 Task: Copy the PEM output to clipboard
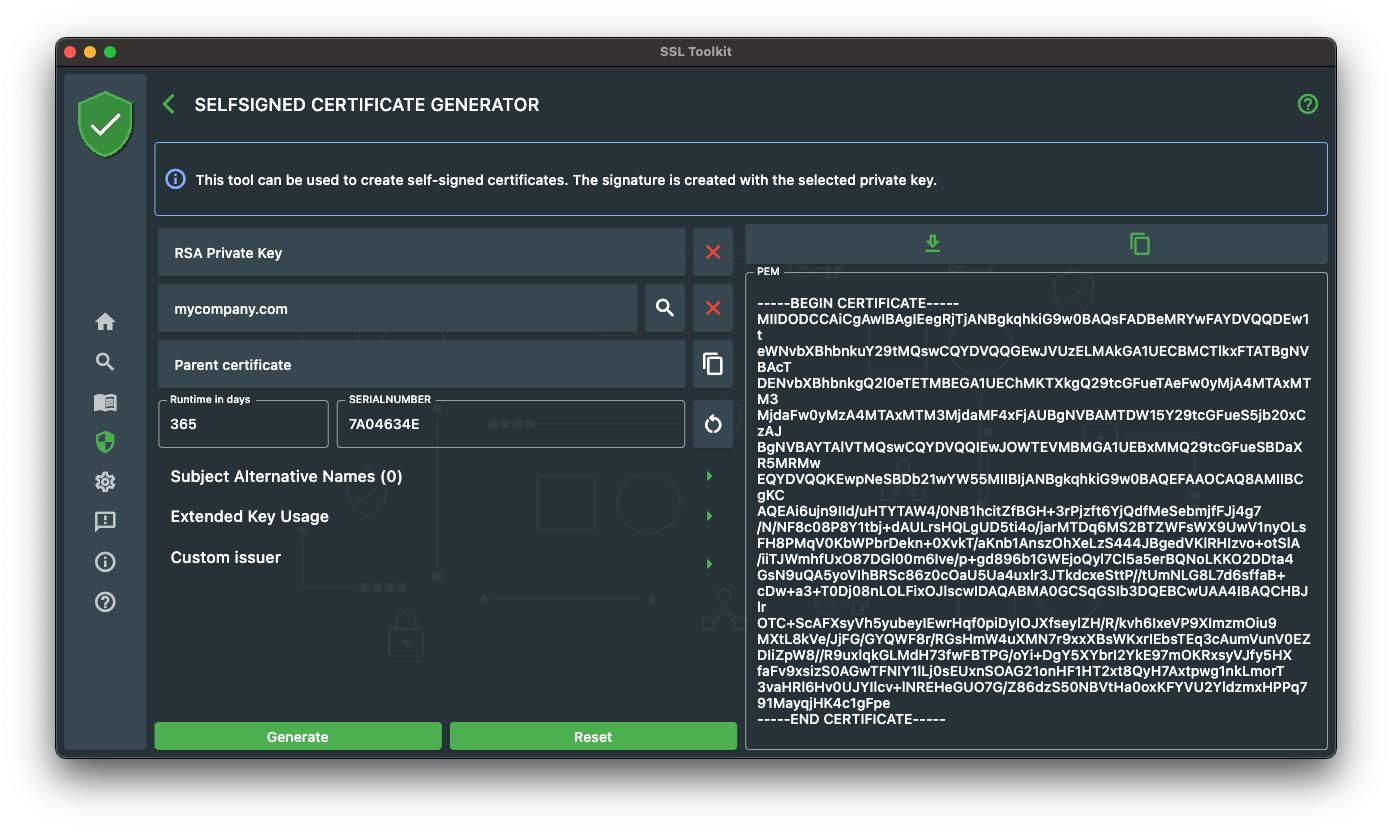tap(1139, 244)
